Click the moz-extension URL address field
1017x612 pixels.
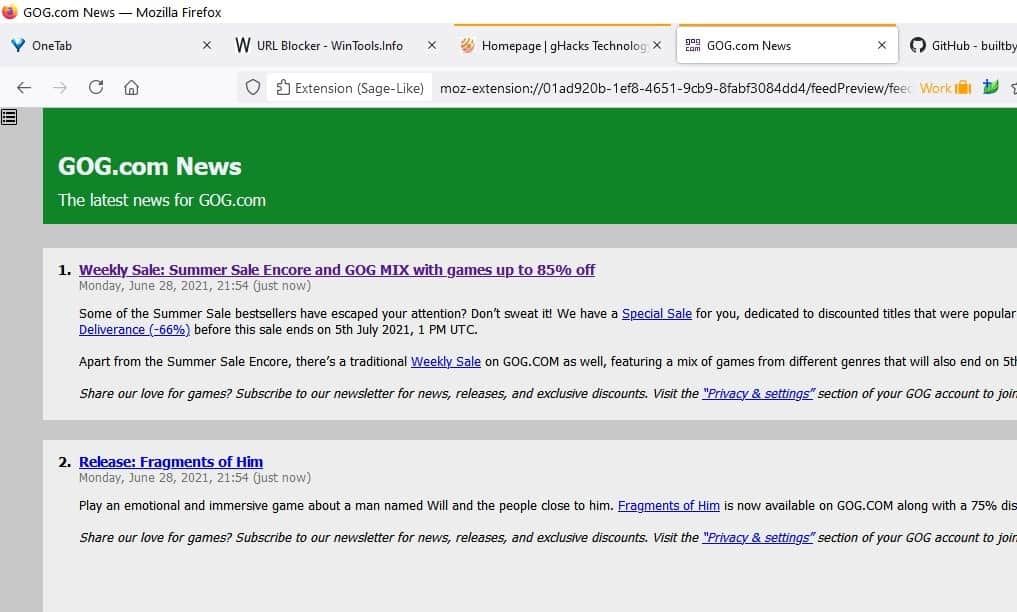click(x=675, y=88)
